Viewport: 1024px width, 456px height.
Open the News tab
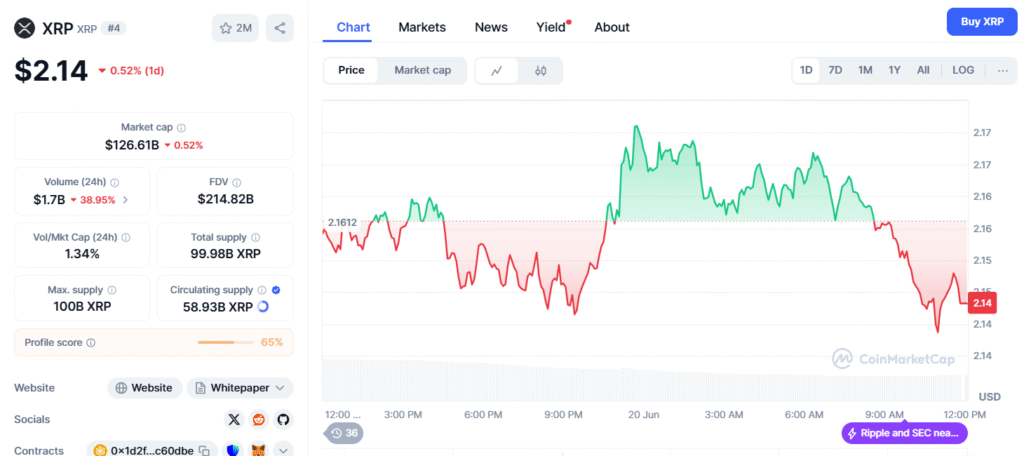[x=491, y=27]
